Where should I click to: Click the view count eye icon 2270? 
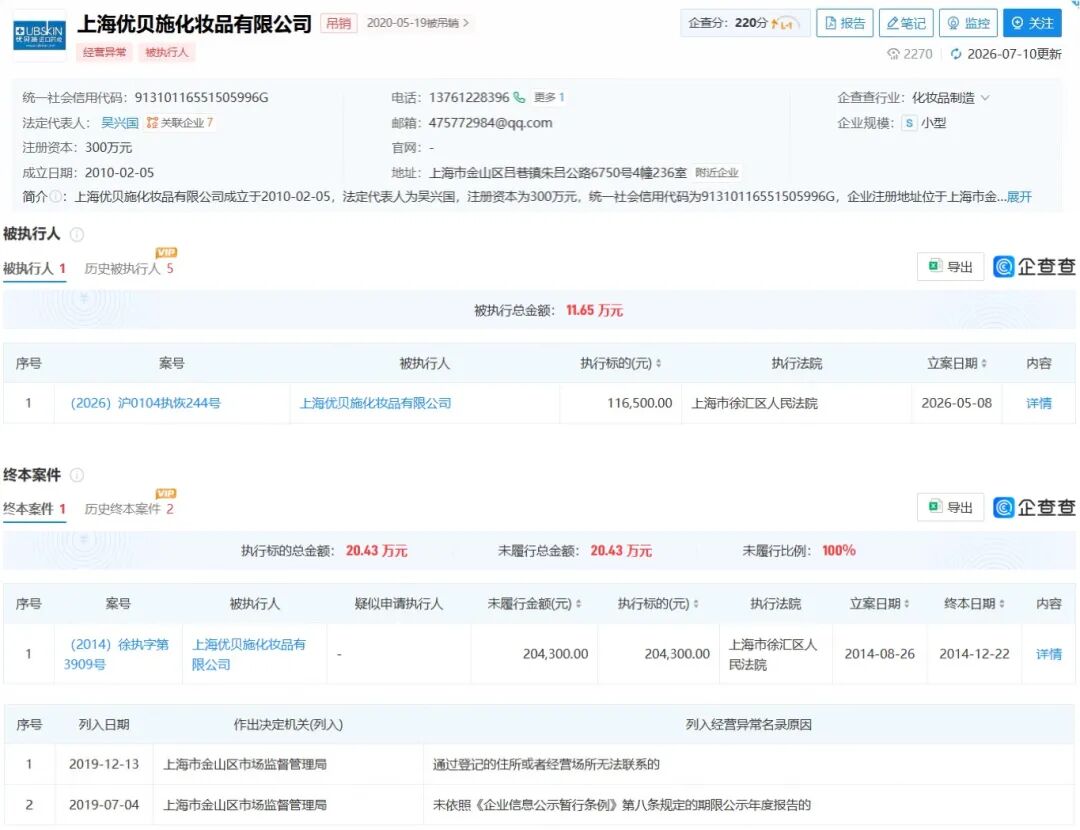[x=893, y=54]
